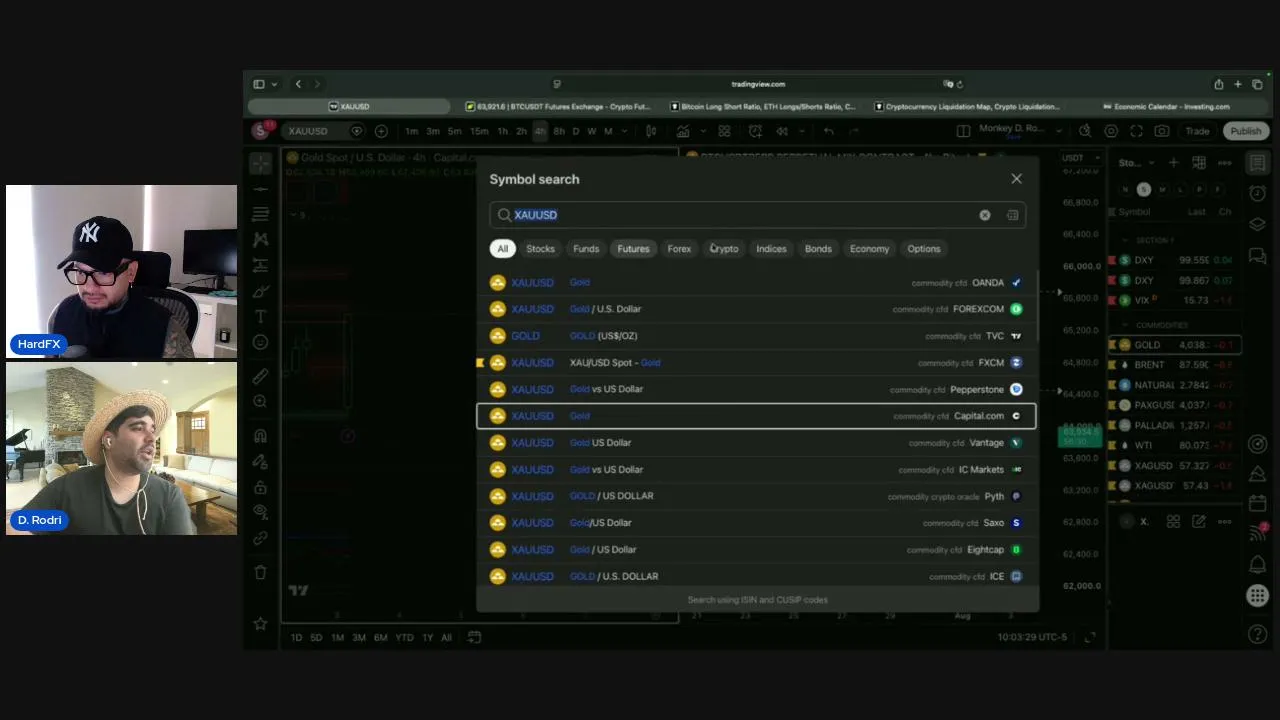This screenshot has width=1280, height=720.
Task: Open the user profile avatar menu
Action: tap(261, 131)
